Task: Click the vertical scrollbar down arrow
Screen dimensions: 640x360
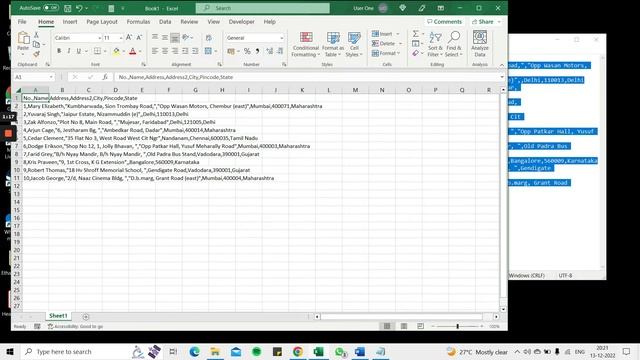Action: click(503, 309)
